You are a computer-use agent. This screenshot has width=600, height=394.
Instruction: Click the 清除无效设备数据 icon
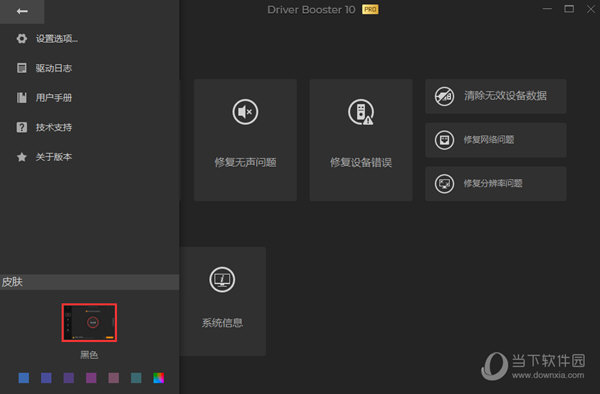pos(444,96)
